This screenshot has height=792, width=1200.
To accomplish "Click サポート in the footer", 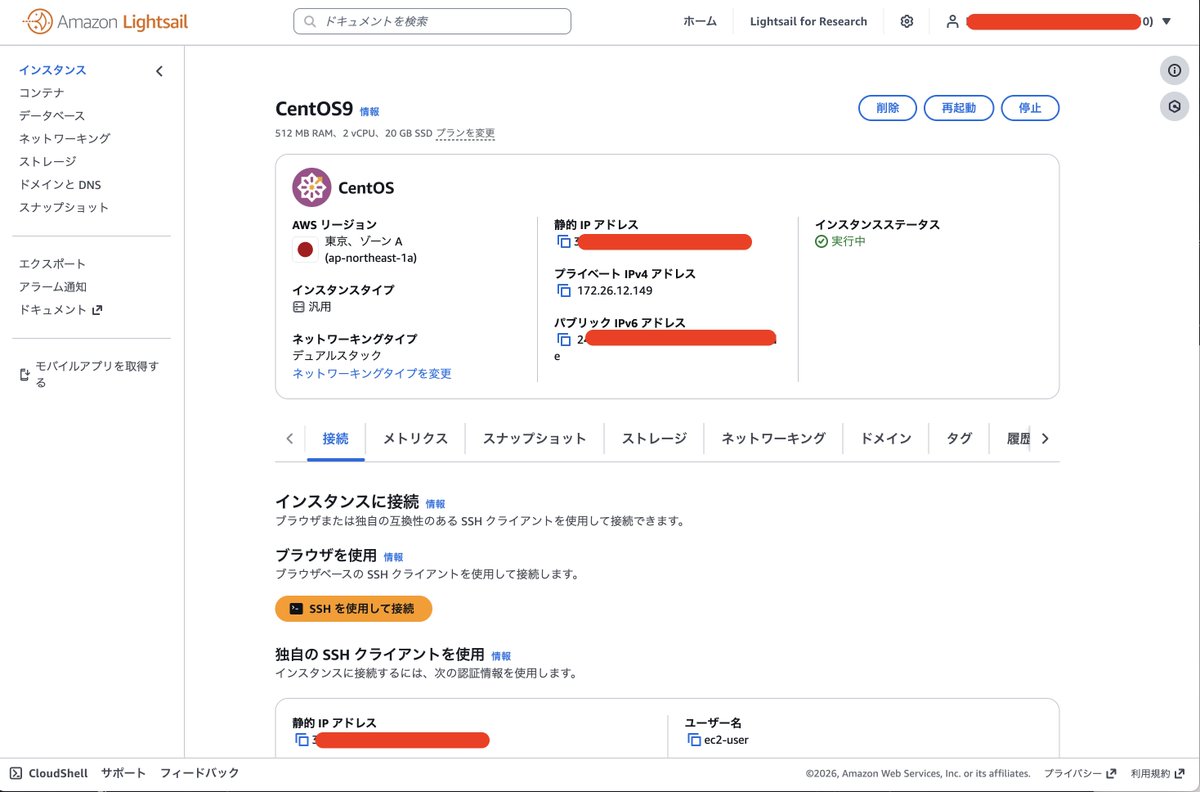I will (123, 773).
